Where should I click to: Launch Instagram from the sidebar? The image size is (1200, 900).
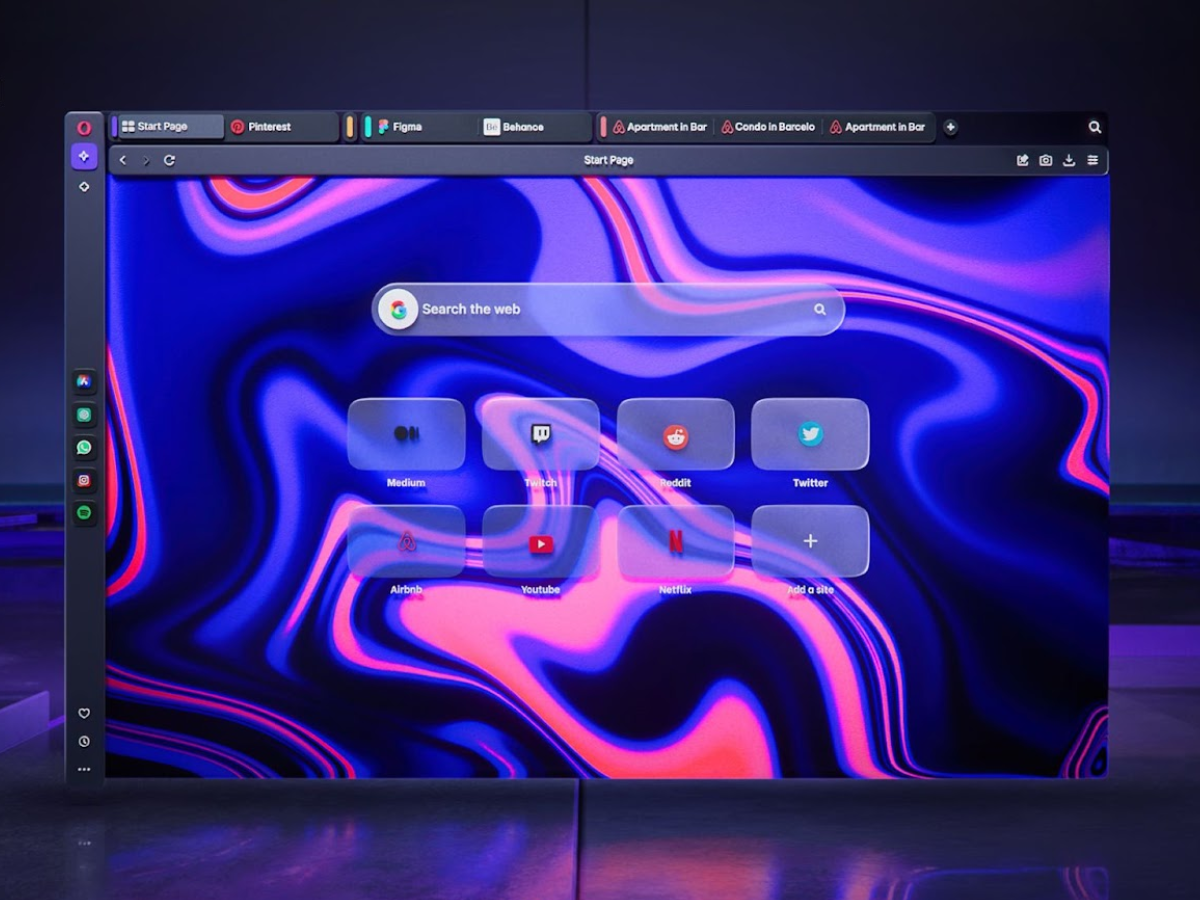[x=84, y=480]
